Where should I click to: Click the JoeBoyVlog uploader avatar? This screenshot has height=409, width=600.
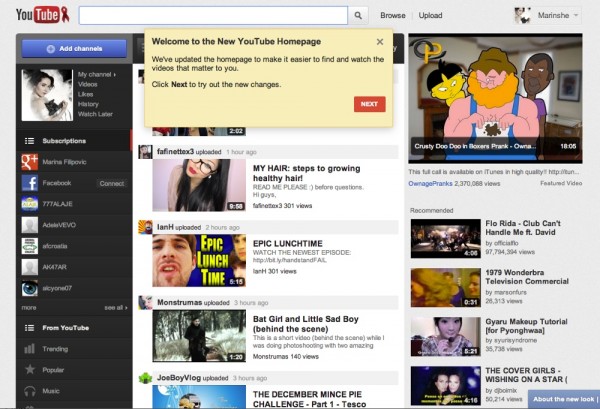[x=145, y=378]
